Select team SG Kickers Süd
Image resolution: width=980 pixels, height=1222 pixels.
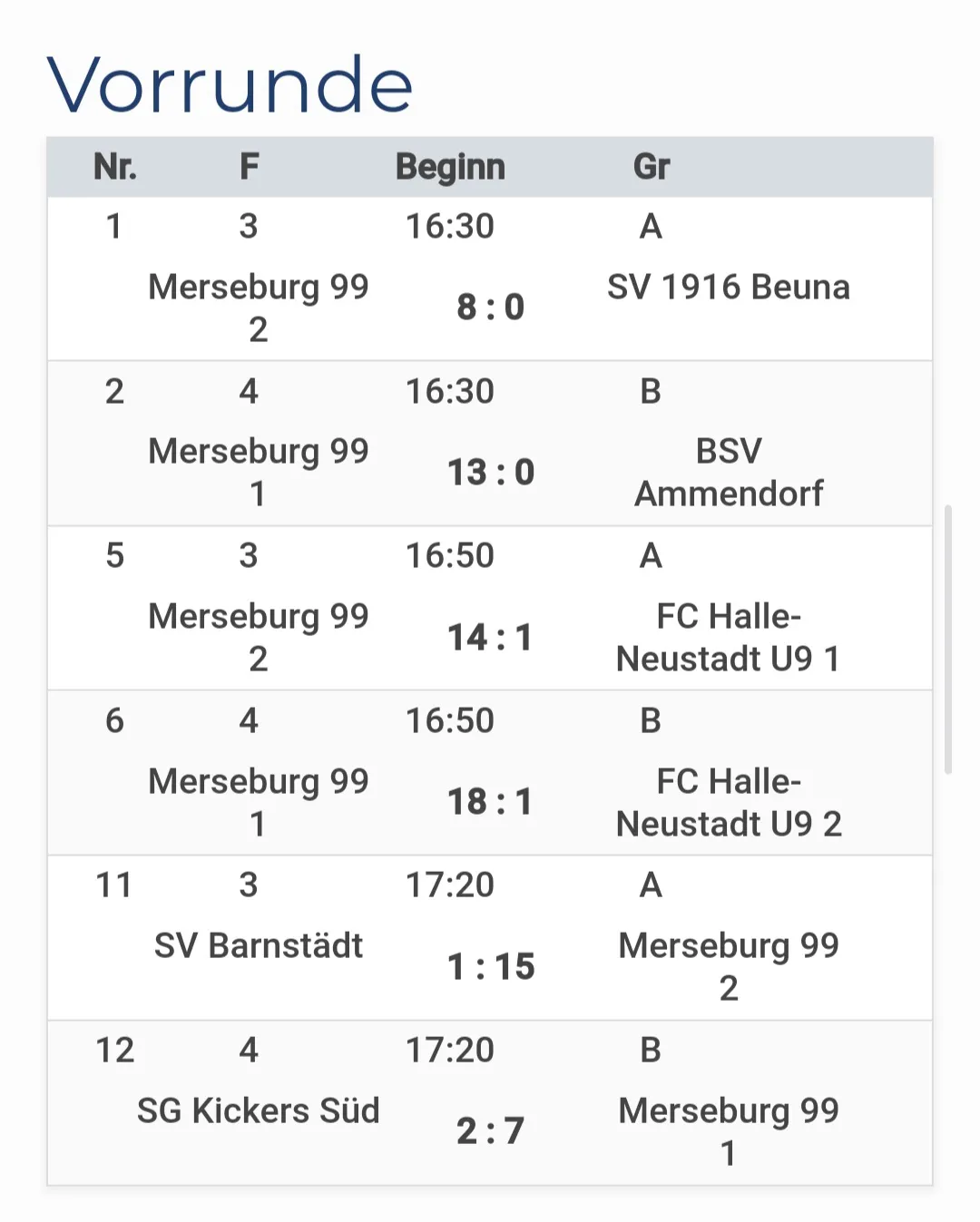259,1110
